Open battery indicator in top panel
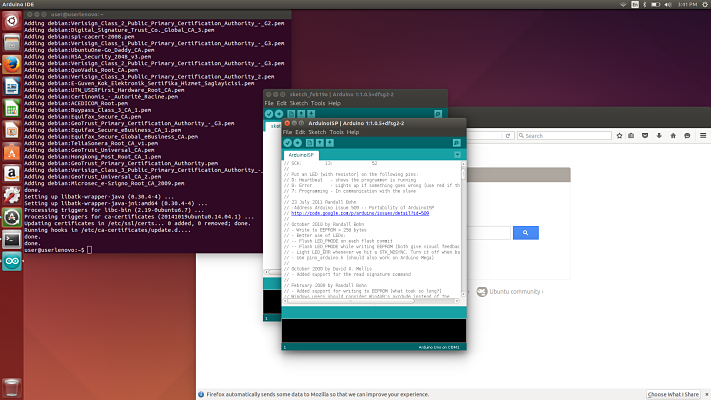The image size is (711, 400). [656, 4]
